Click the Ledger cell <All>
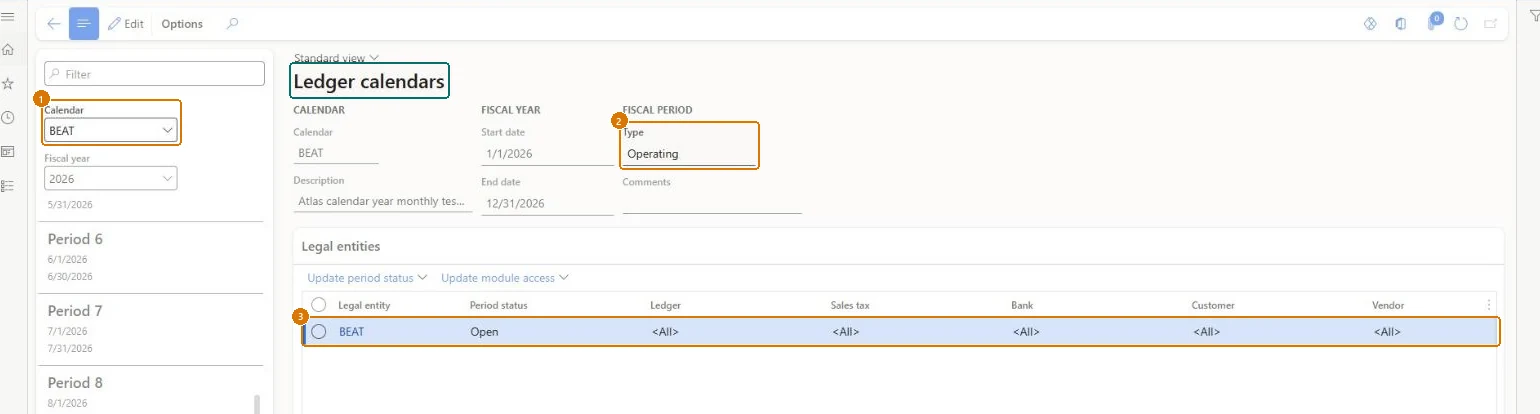 click(x=665, y=332)
